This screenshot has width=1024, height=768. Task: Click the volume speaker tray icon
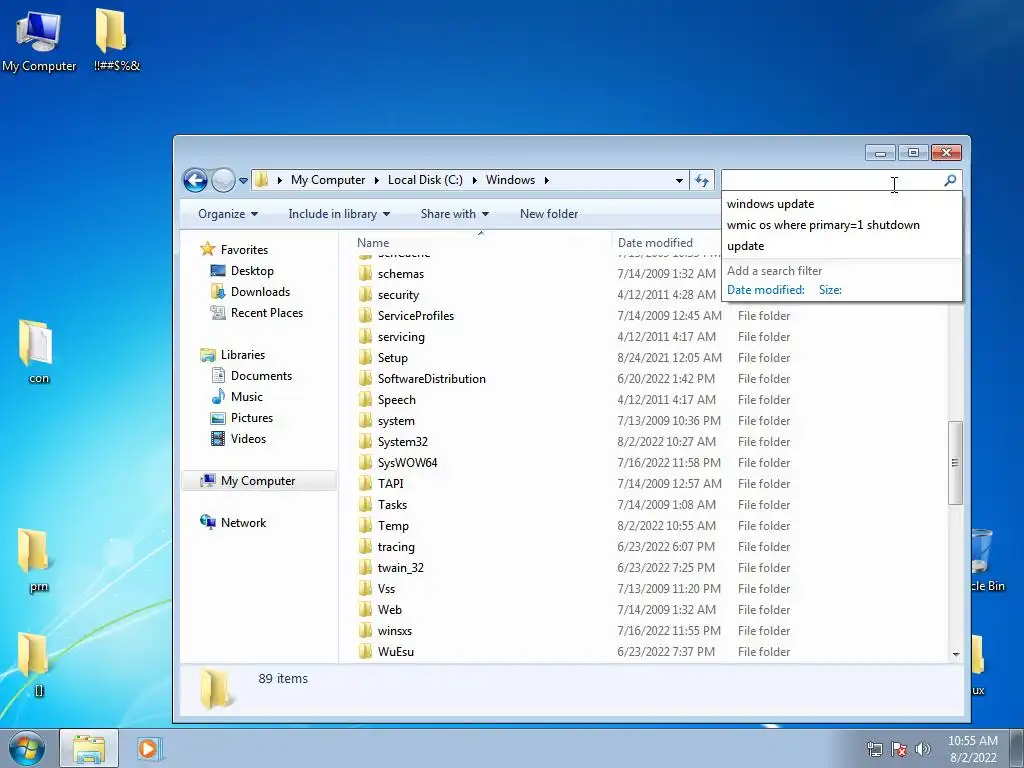[x=923, y=749]
